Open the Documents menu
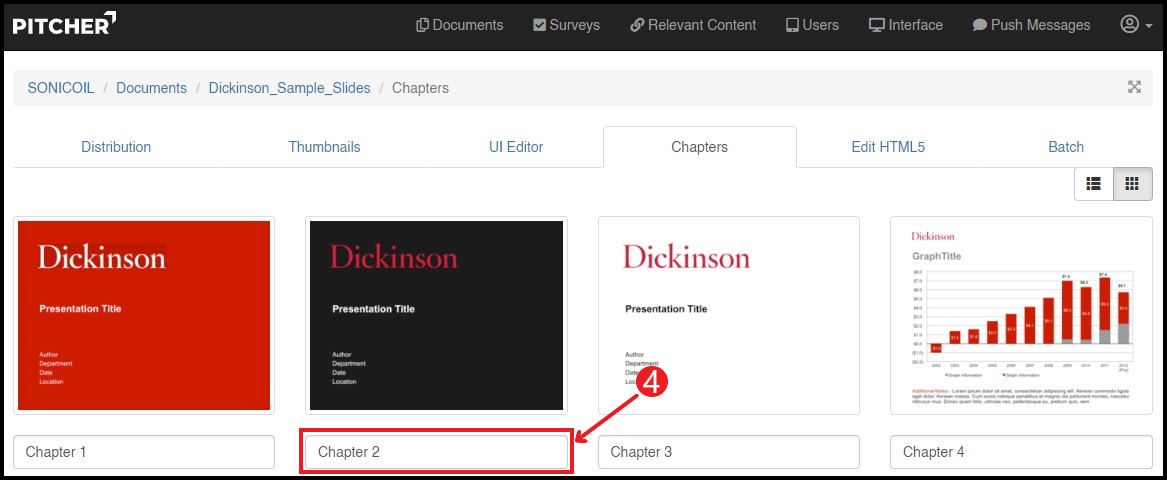Image resolution: width=1167 pixels, height=480 pixels. coord(459,25)
